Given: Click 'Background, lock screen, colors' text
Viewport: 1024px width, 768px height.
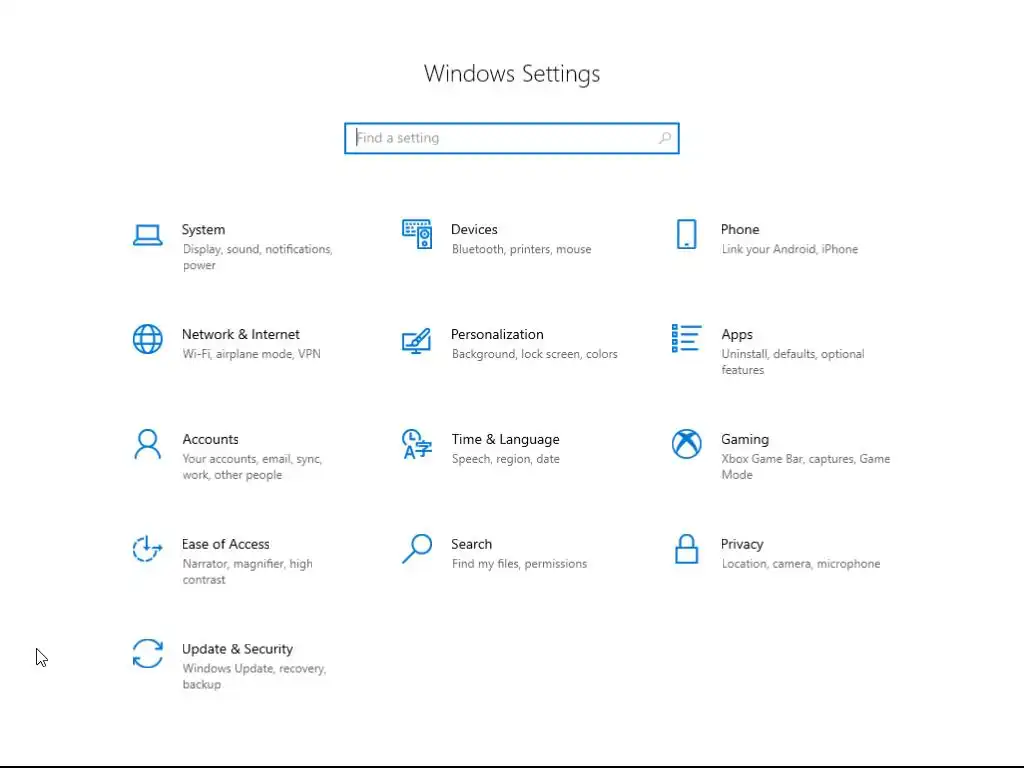Looking at the screenshot, I should tap(534, 354).
